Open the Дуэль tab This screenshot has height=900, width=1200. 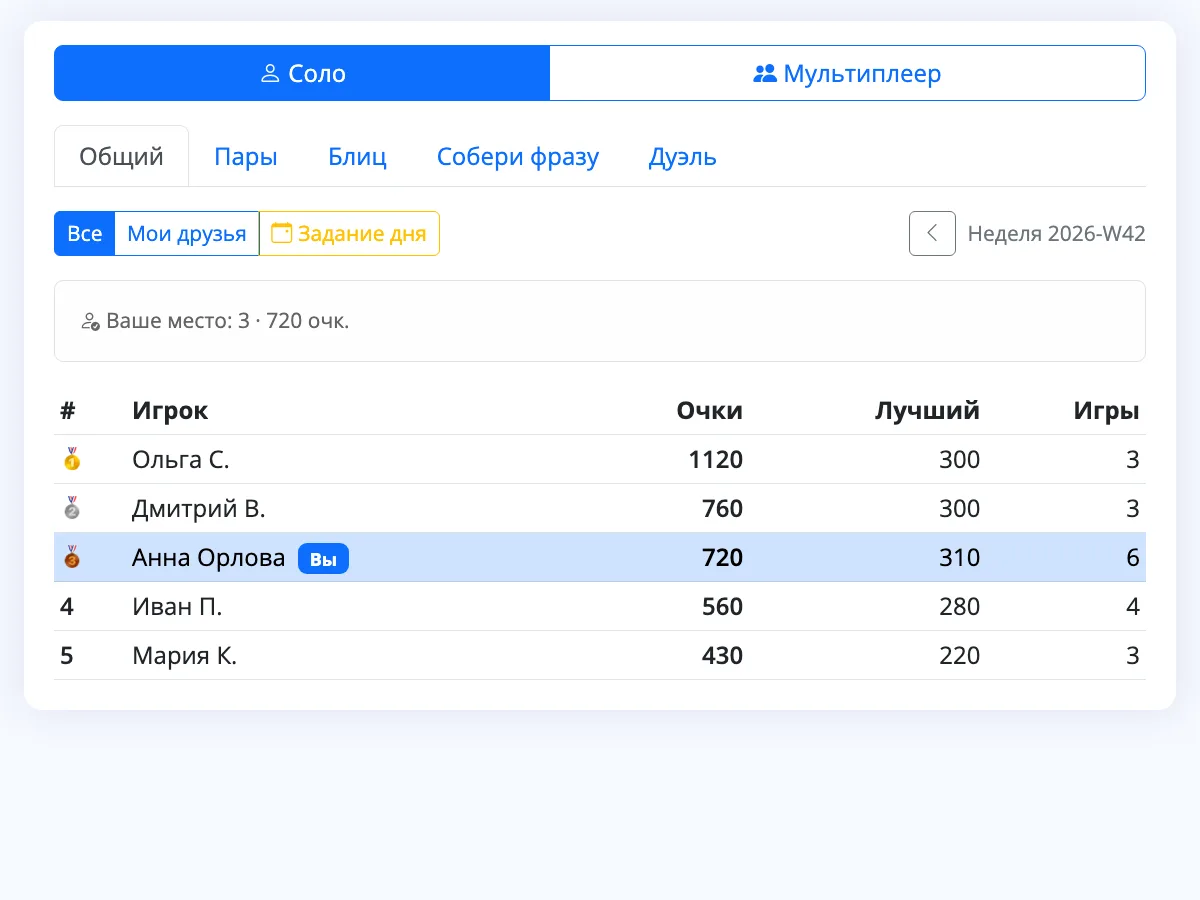683,156
